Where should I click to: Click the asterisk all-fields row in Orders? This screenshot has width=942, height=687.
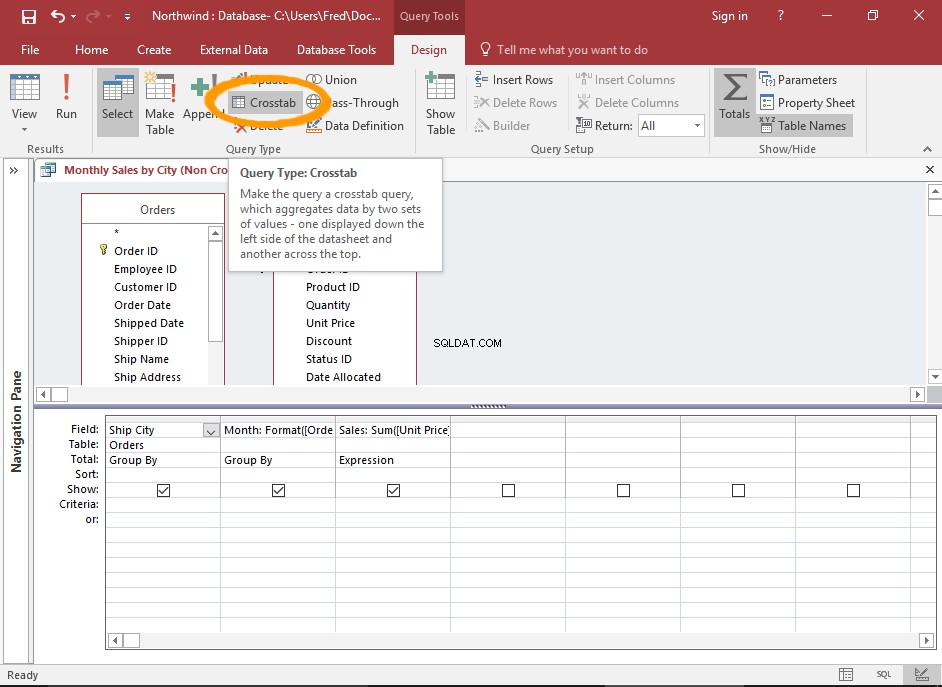click(x=117, y=233)
